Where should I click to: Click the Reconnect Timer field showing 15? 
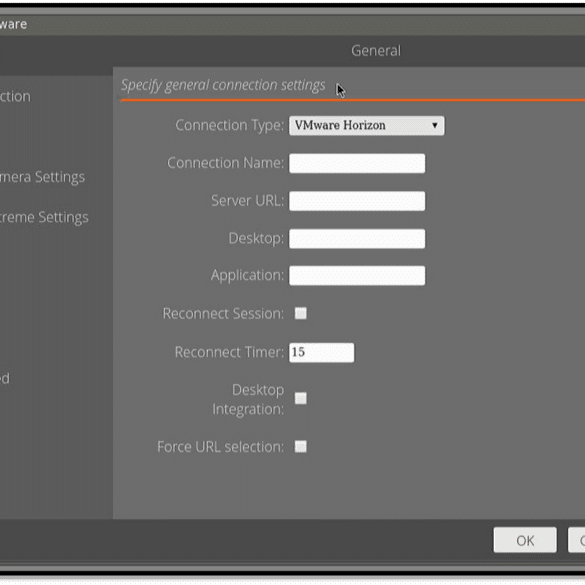tap(322, 352)
